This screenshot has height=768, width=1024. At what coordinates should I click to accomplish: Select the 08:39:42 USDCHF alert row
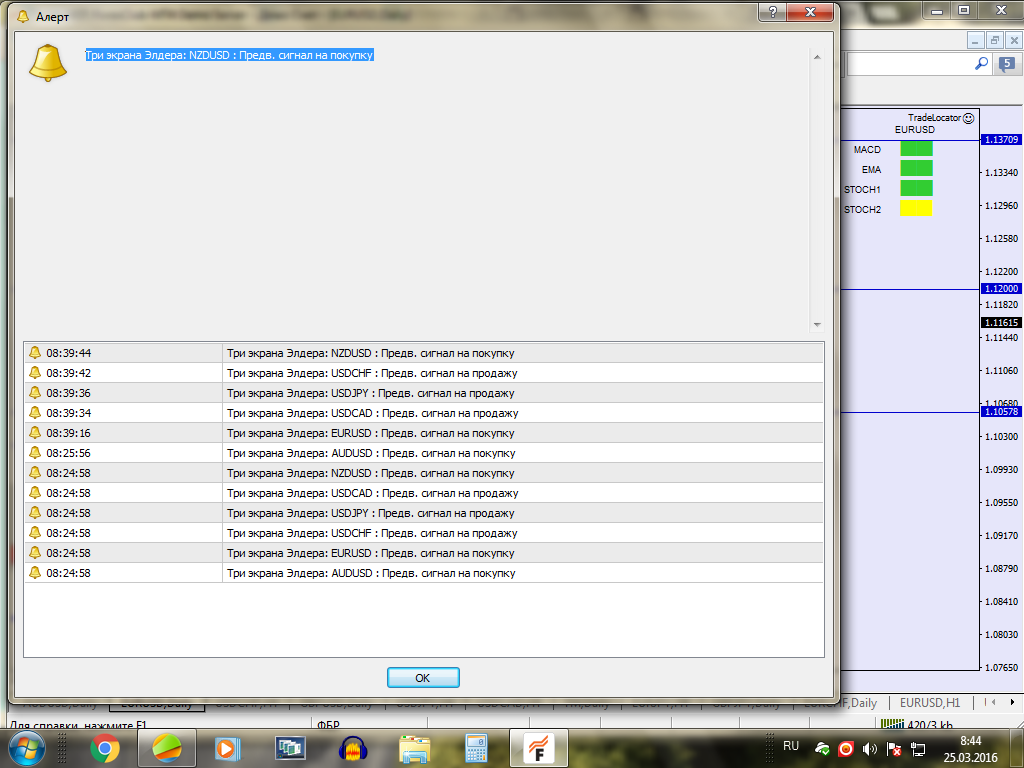point(424,373)
